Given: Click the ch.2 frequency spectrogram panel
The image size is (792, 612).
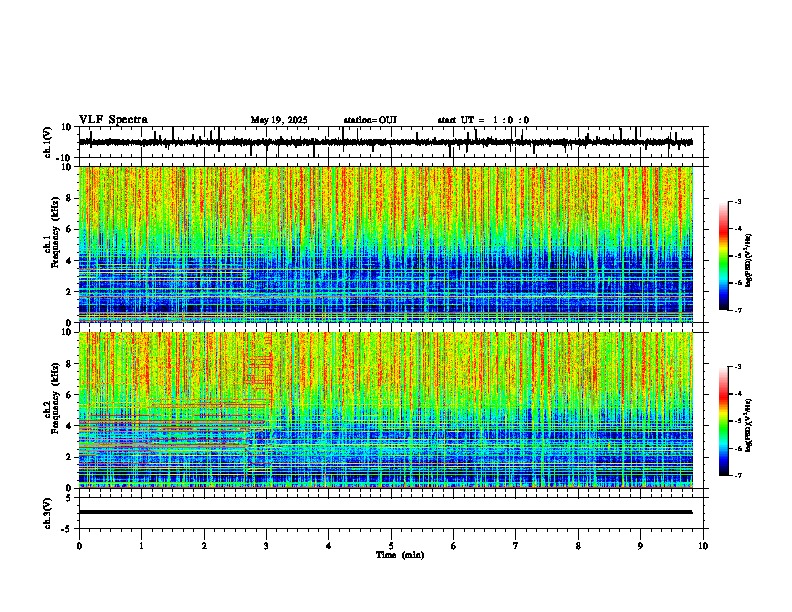Looking at the screenshot, I should pos(386,410).
